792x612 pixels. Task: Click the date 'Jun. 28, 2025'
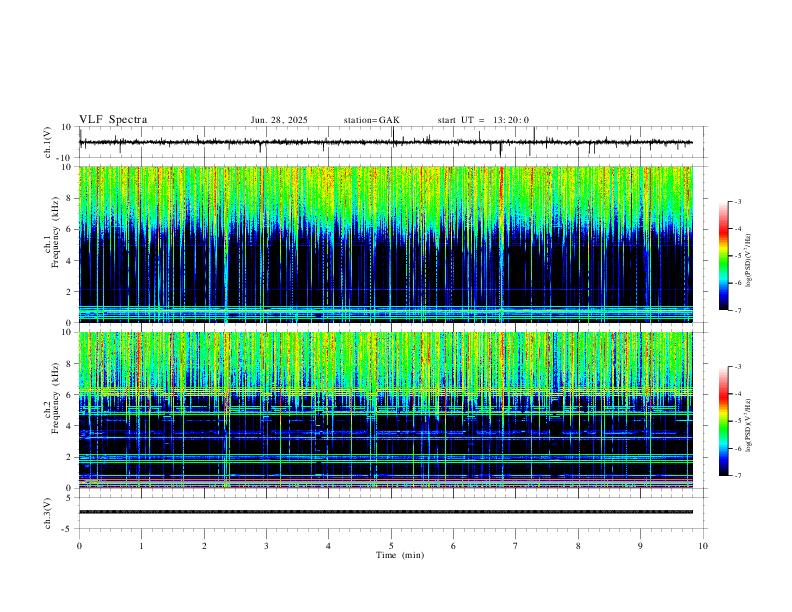279,120
